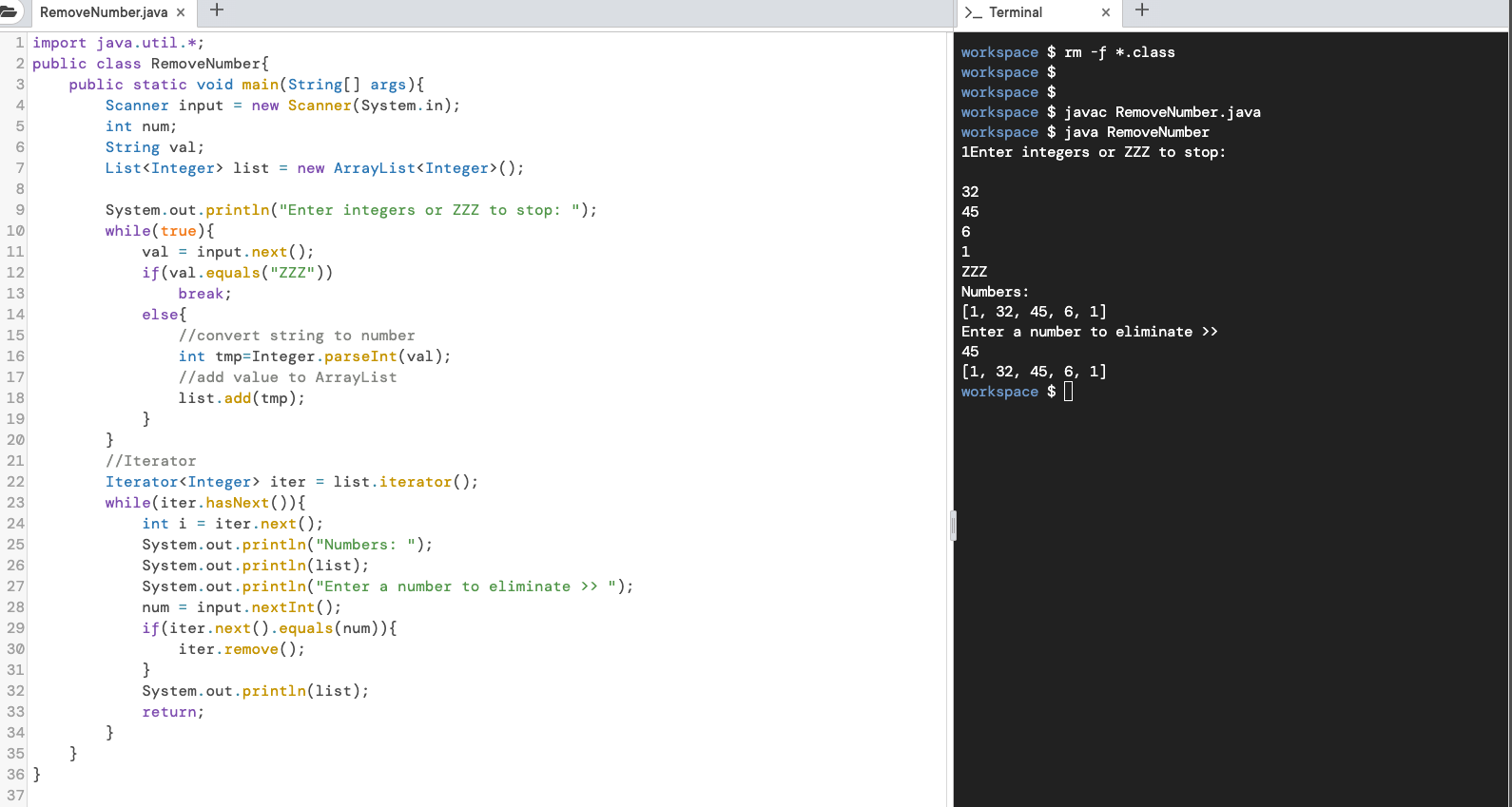Click 'Numbers:' output in terminal
1512x807 pixels.
pos(995,292)
